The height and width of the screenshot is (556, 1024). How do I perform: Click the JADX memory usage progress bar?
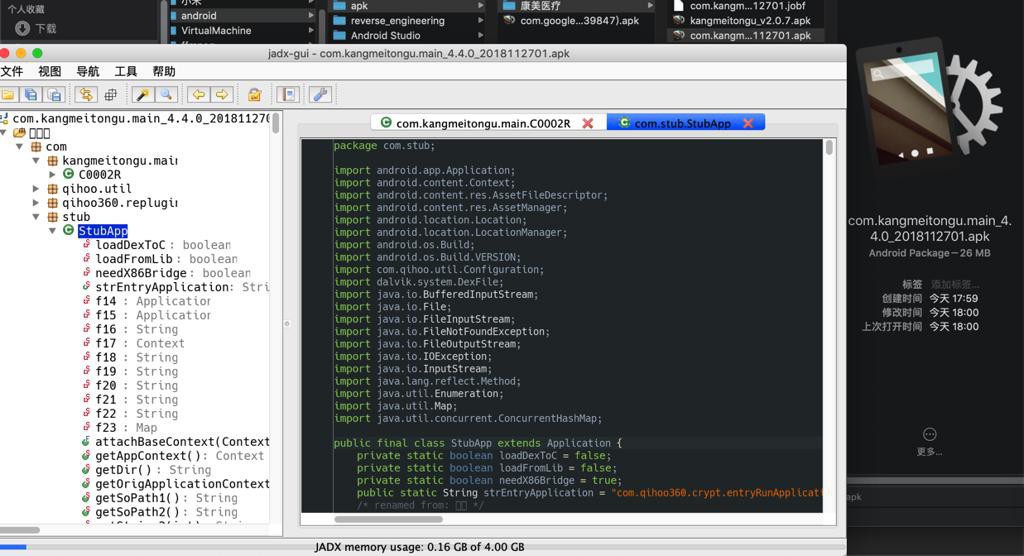422,547
